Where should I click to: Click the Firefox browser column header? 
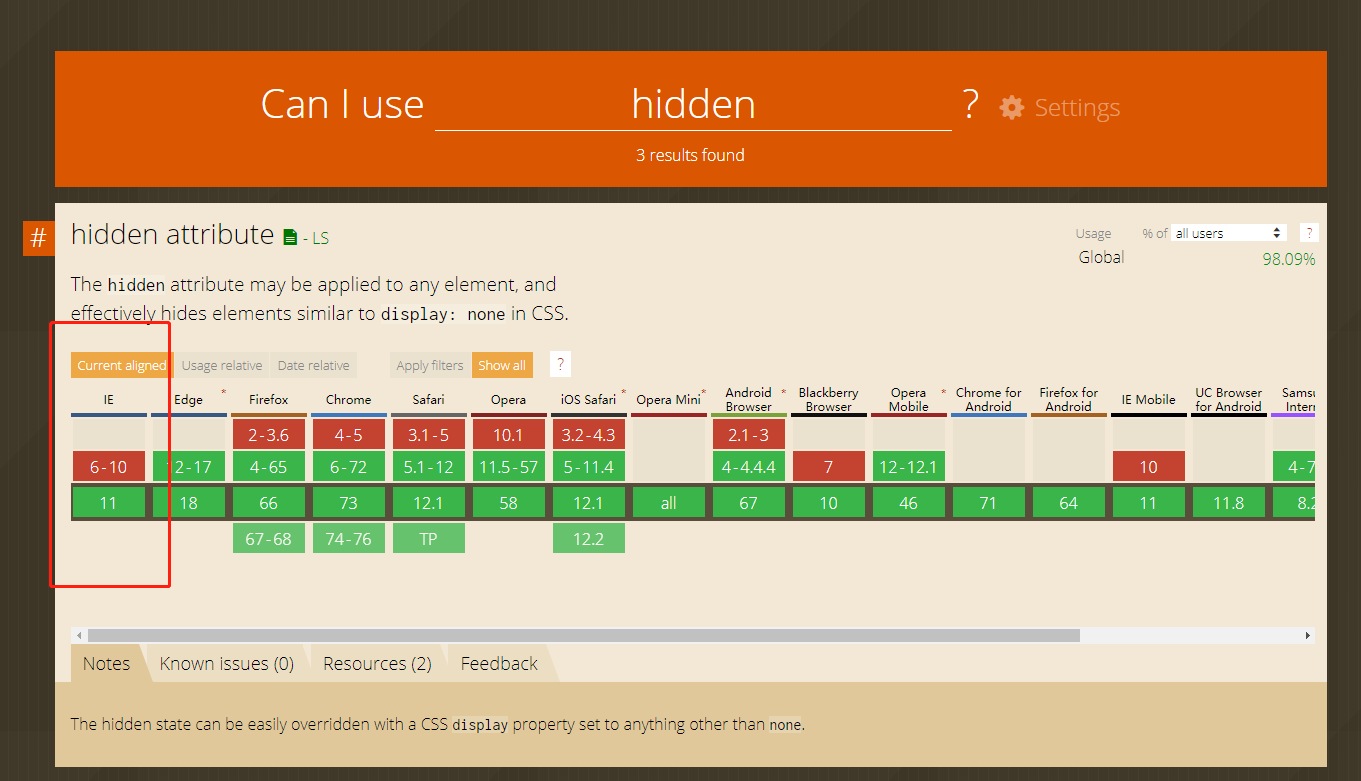click(x=269, y=400)
